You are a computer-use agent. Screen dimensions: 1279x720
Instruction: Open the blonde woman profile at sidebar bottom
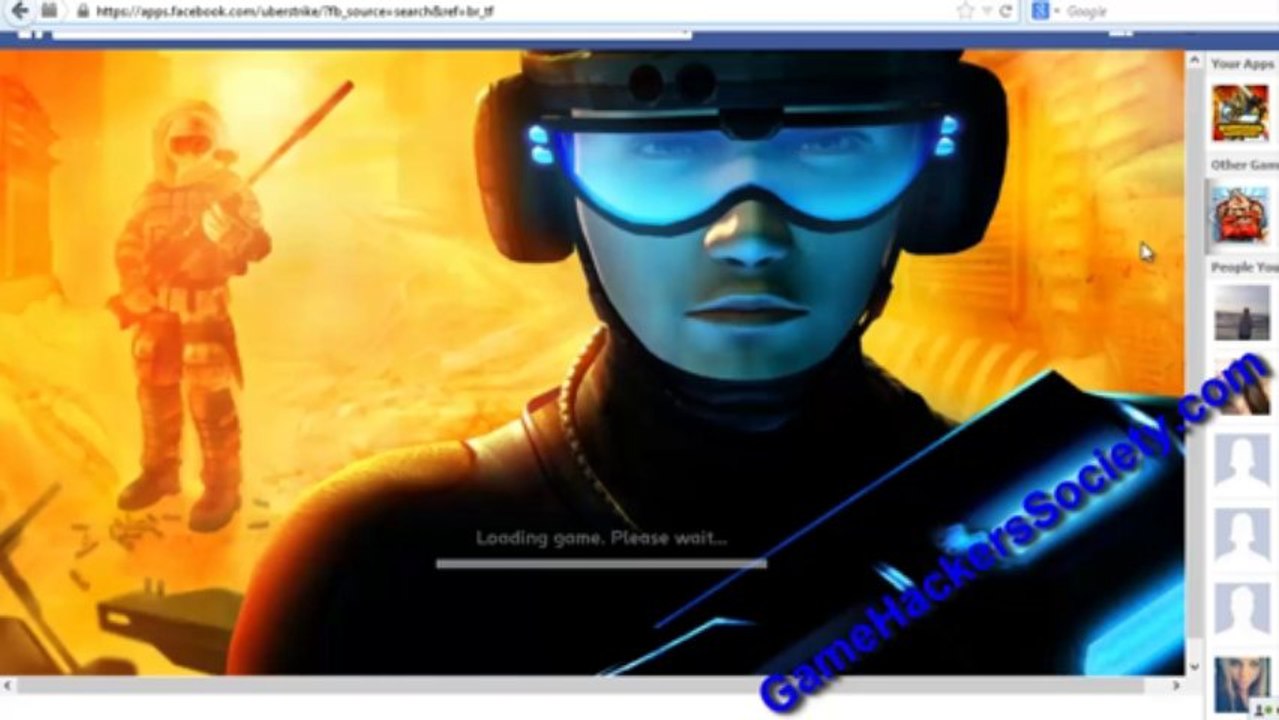coord(1242,685)
